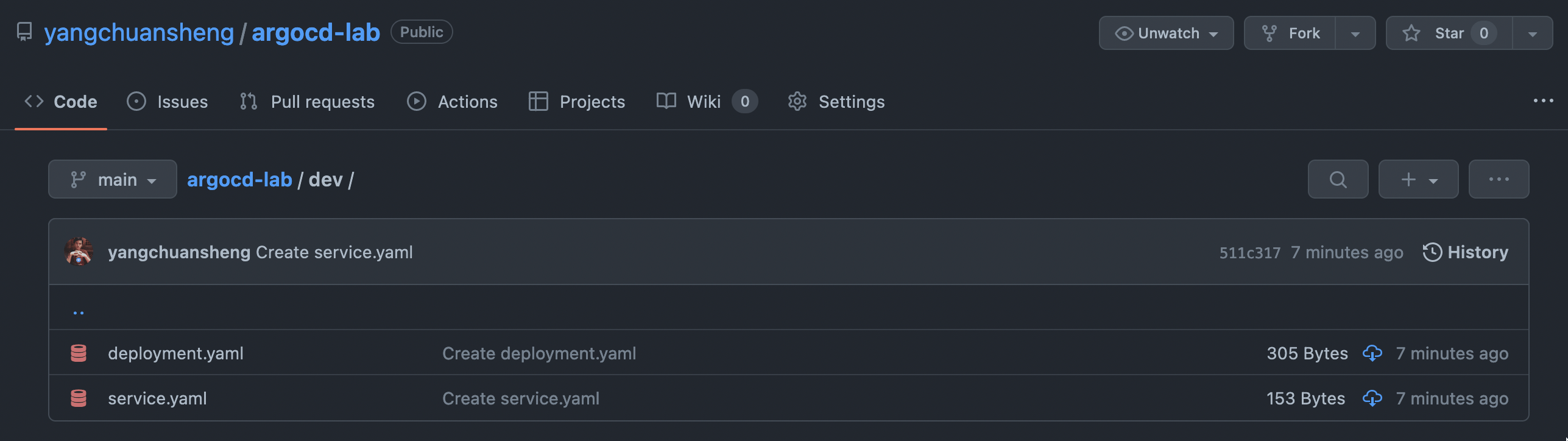The height and width of the screenshot is (441, 1568).
Task: Open the three-dots menu beside add file
Action: click(x=1499, y=179)
